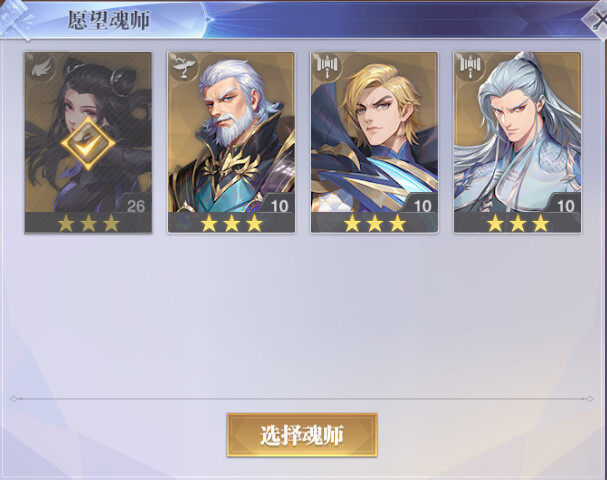607x480 pixels.
Task: Click the three-star rating under blond hero
Action: 374,223
